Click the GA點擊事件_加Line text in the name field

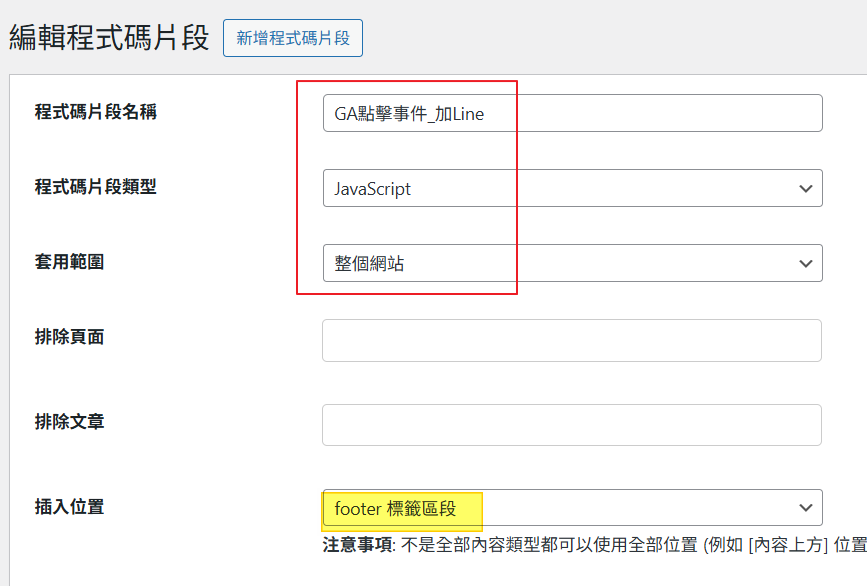[409, 114]
